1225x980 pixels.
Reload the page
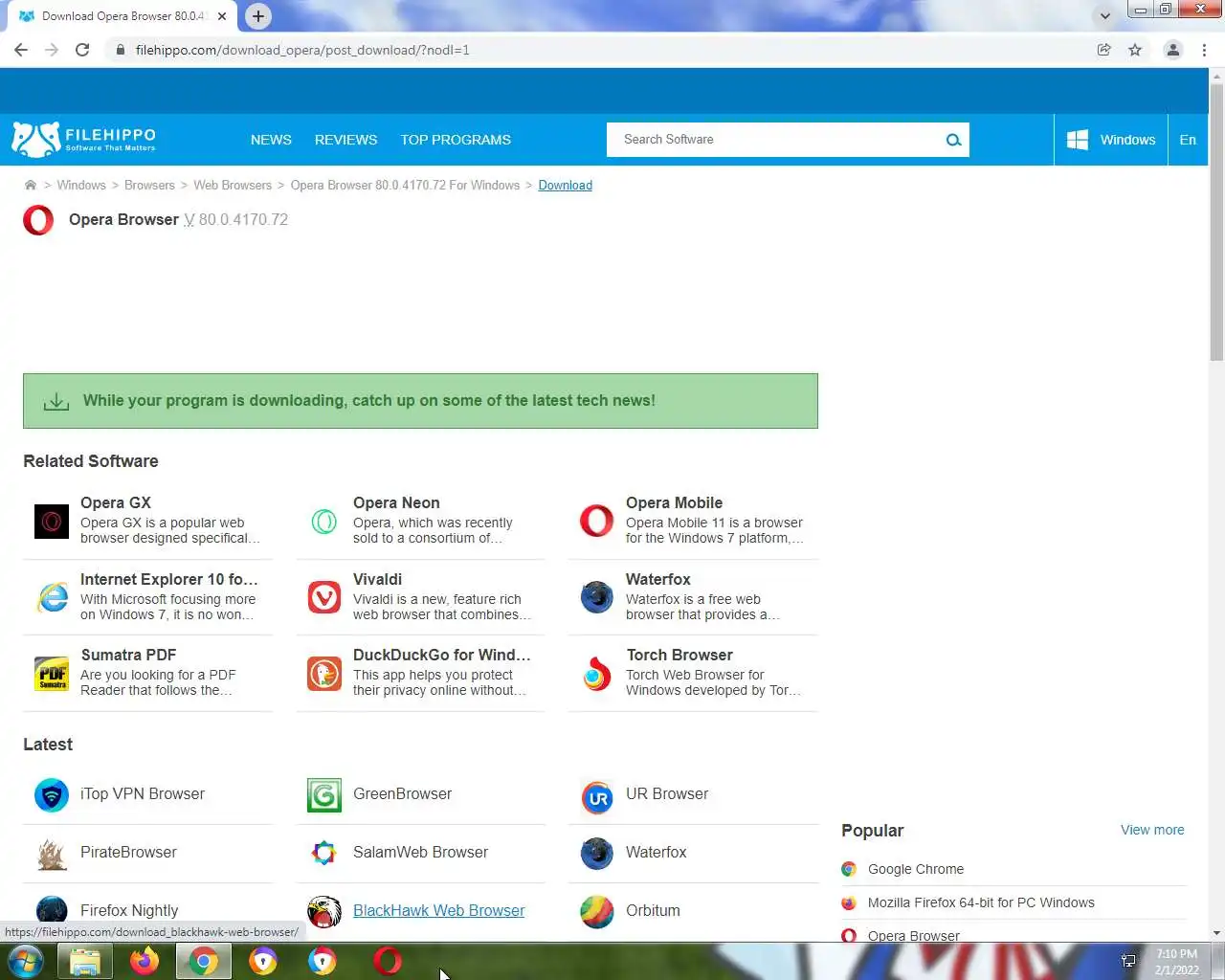[x=82, y=50]
